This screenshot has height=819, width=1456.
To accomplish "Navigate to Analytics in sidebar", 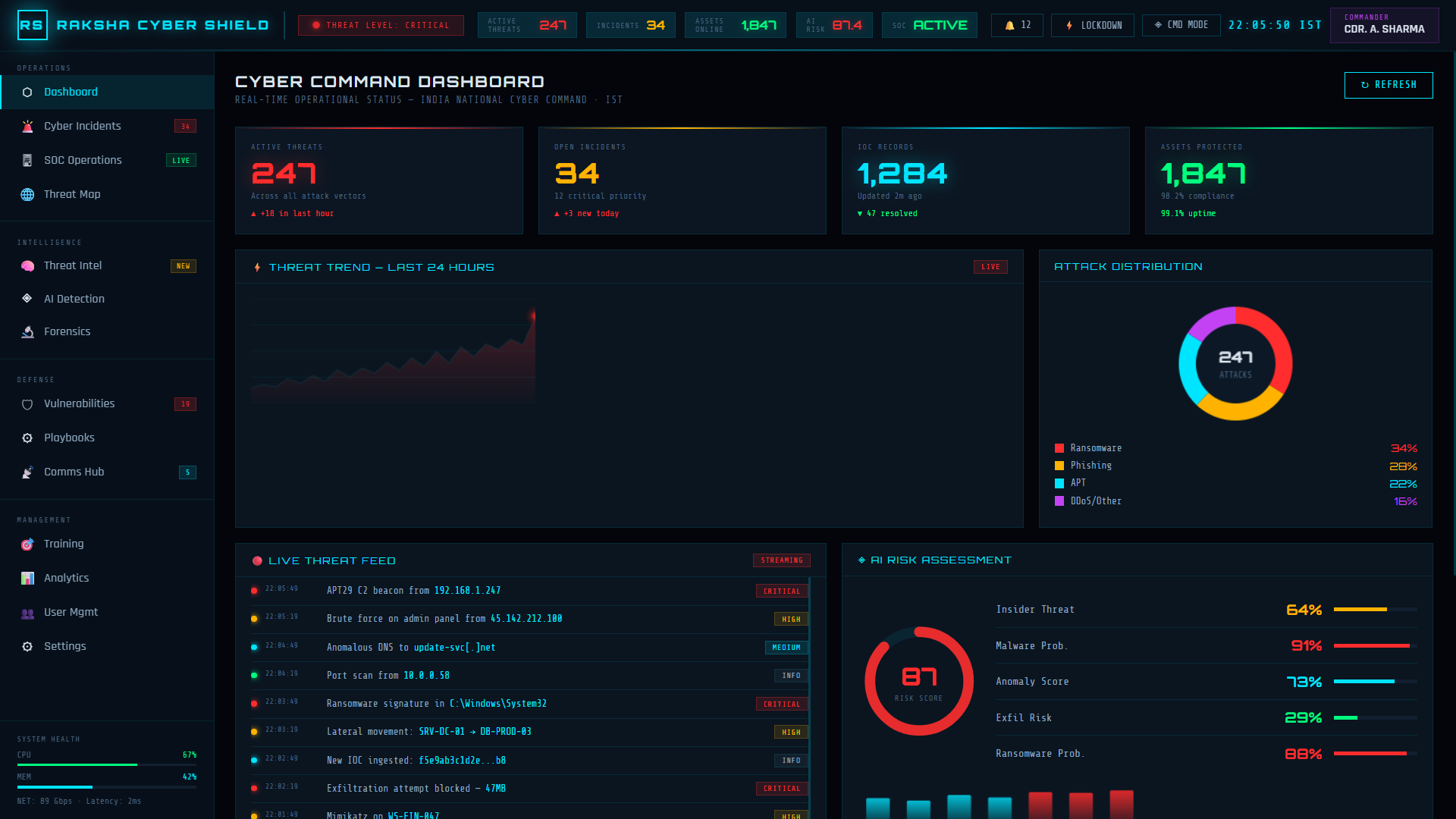I will point(107,578).
